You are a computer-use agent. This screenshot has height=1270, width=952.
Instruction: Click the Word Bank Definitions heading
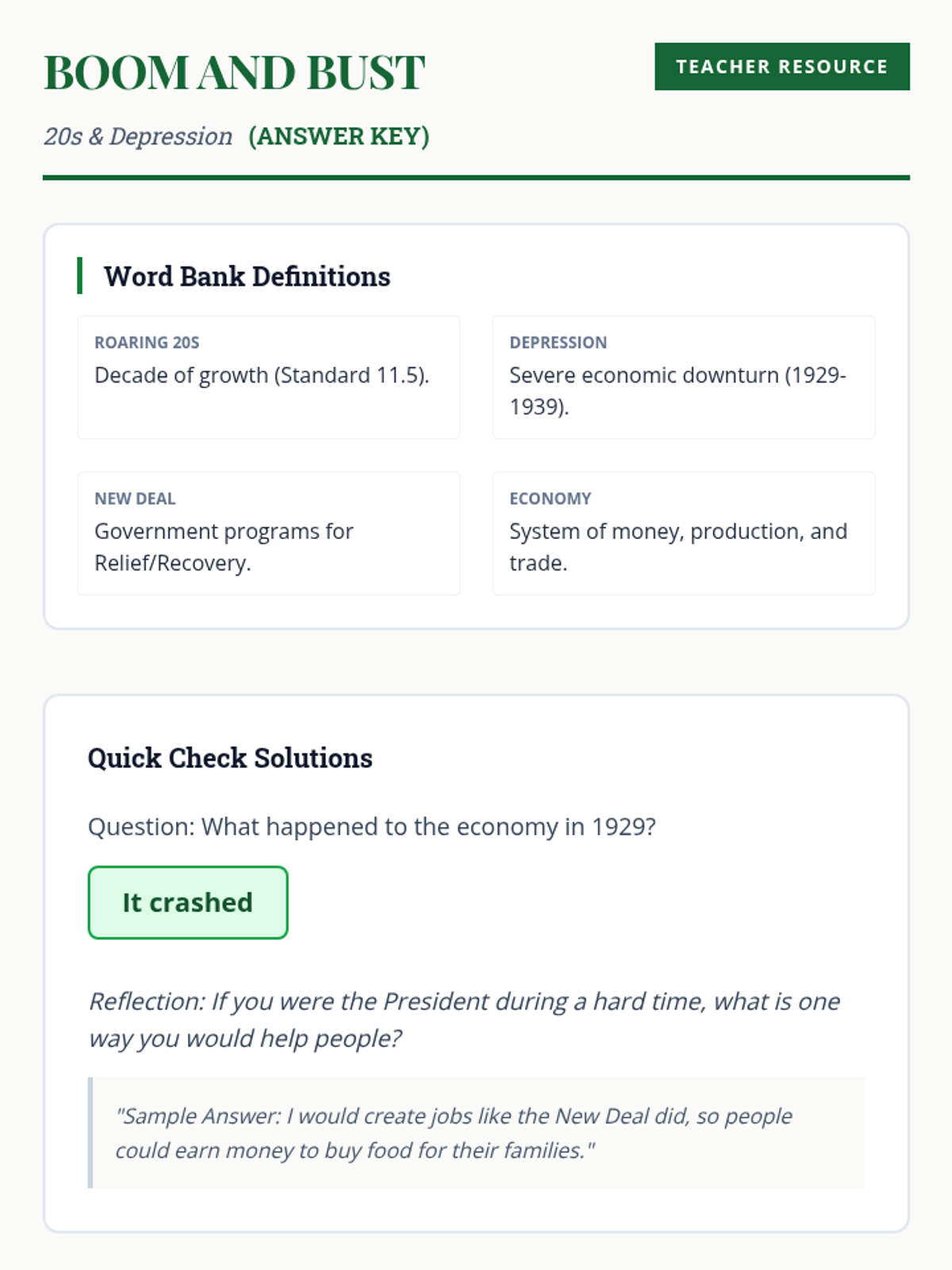pyautogui.click(x=247, y=276)
